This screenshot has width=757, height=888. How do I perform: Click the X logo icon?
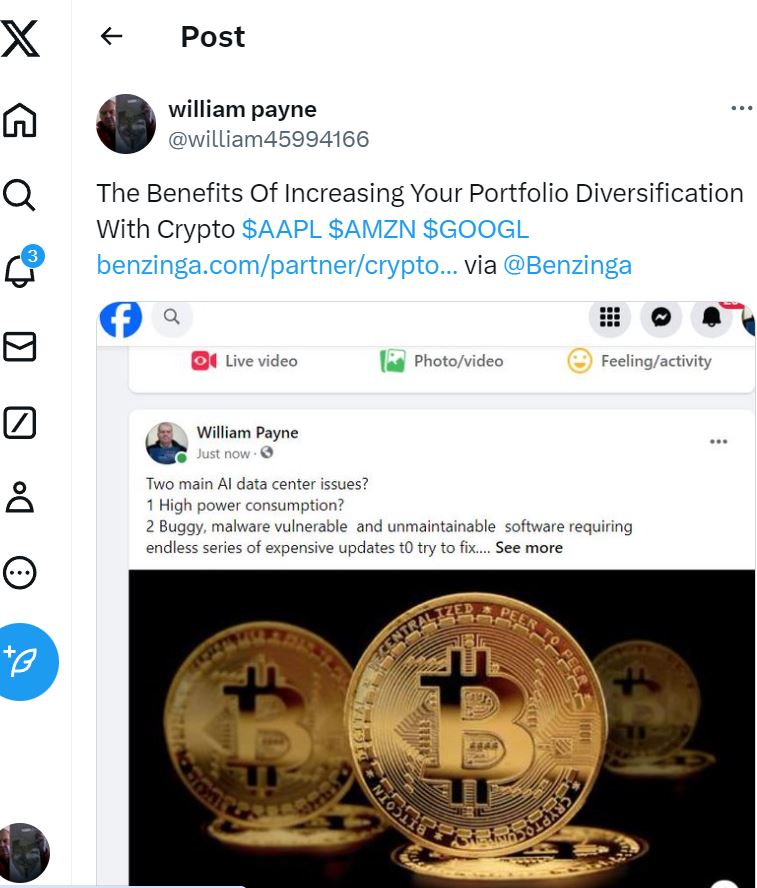point(20,39)
